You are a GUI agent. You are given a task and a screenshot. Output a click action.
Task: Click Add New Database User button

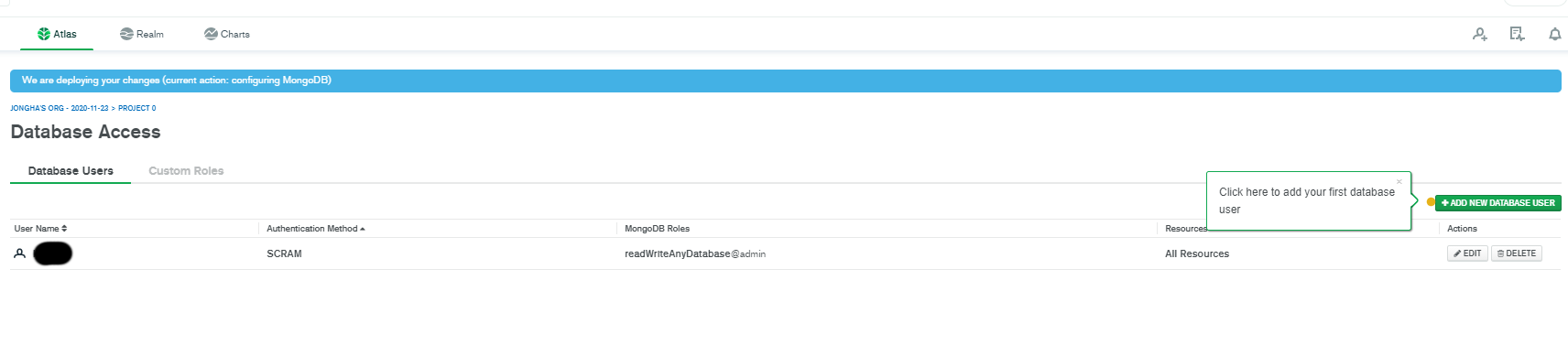1497,203
